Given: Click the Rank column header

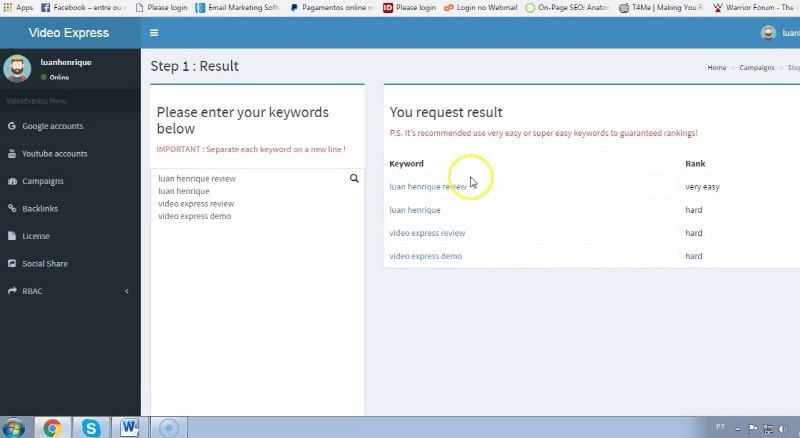Looking at the screenshot, I should coord(695,163).
